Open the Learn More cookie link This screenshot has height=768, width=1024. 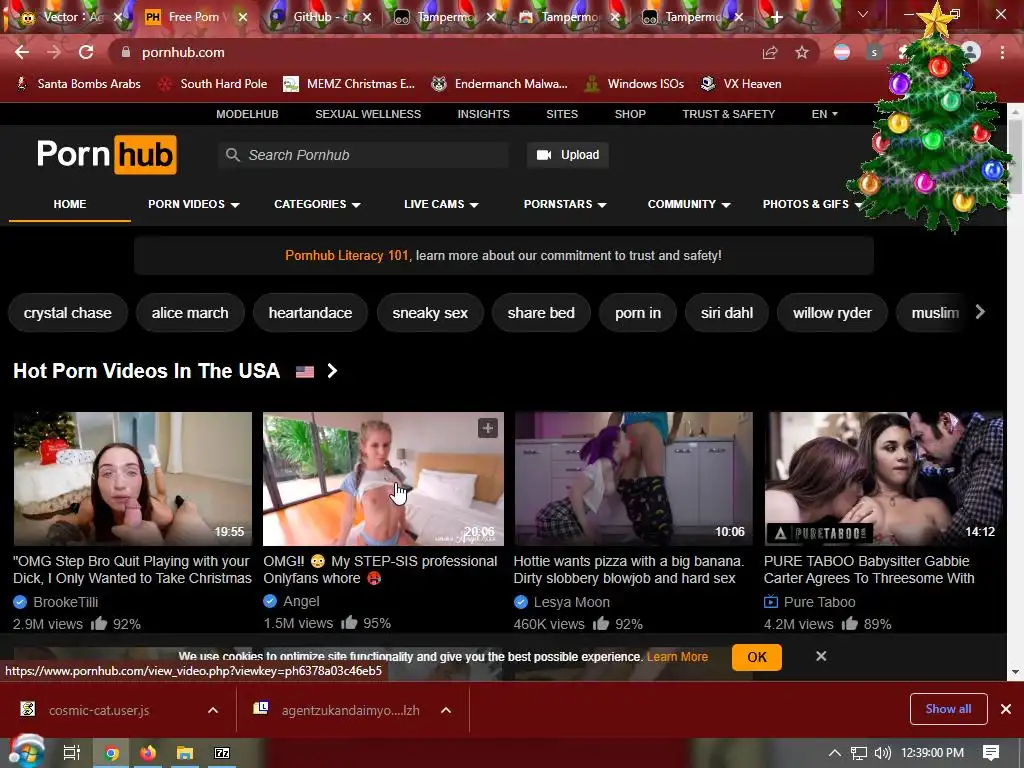point(677,657)
